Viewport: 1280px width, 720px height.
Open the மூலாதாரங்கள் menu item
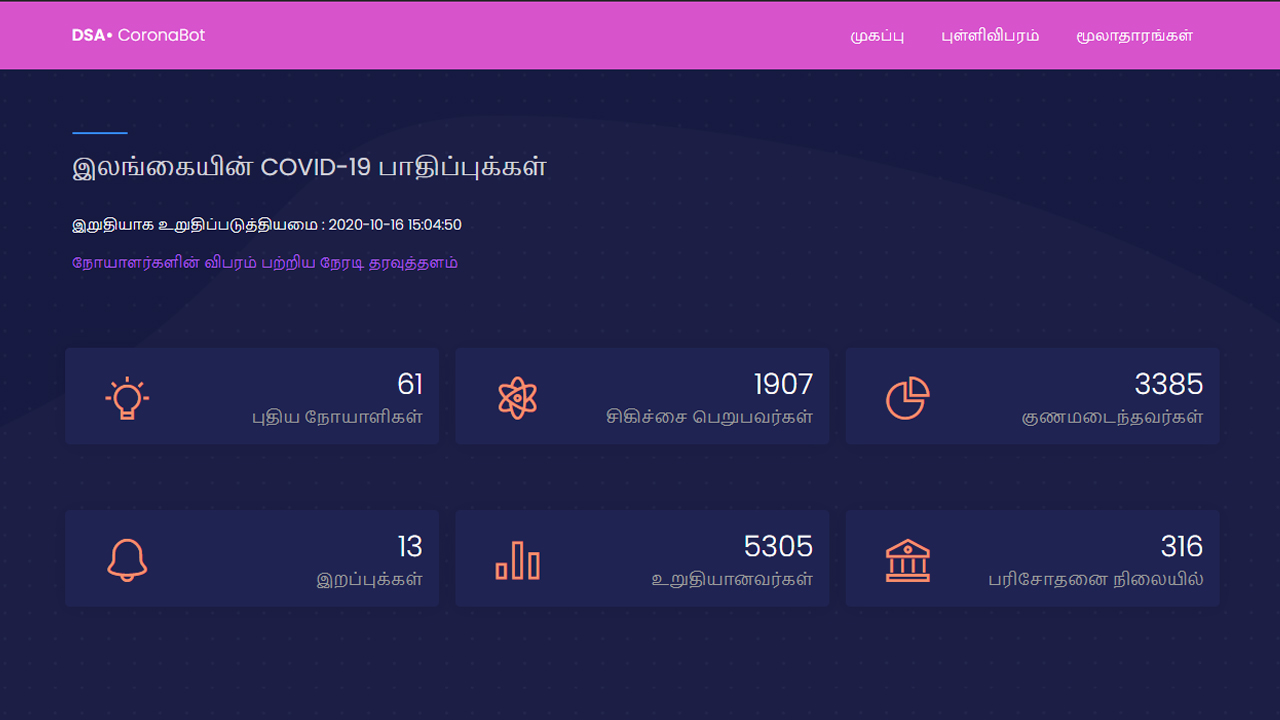(1135, 36)
